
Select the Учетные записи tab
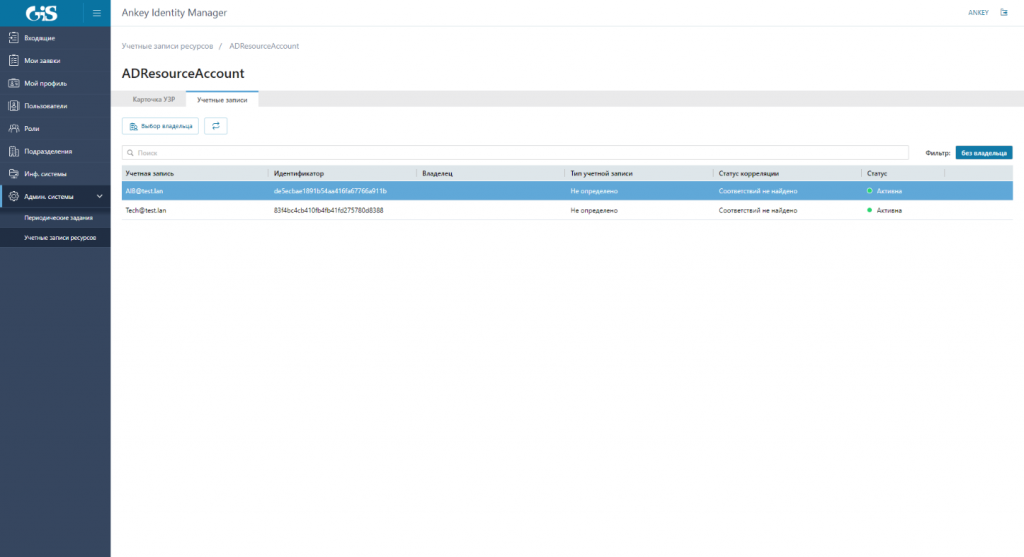click(x=222, y=99)
